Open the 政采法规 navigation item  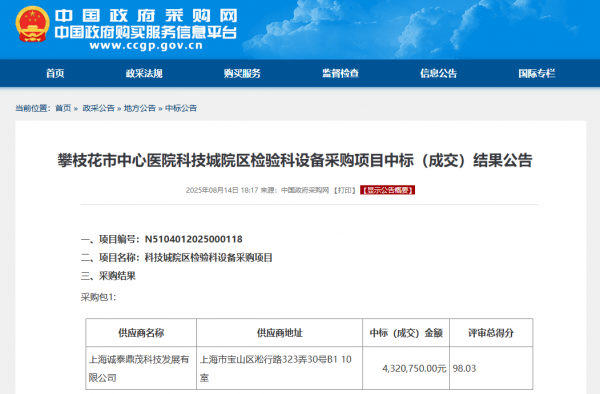click(144, 73)
